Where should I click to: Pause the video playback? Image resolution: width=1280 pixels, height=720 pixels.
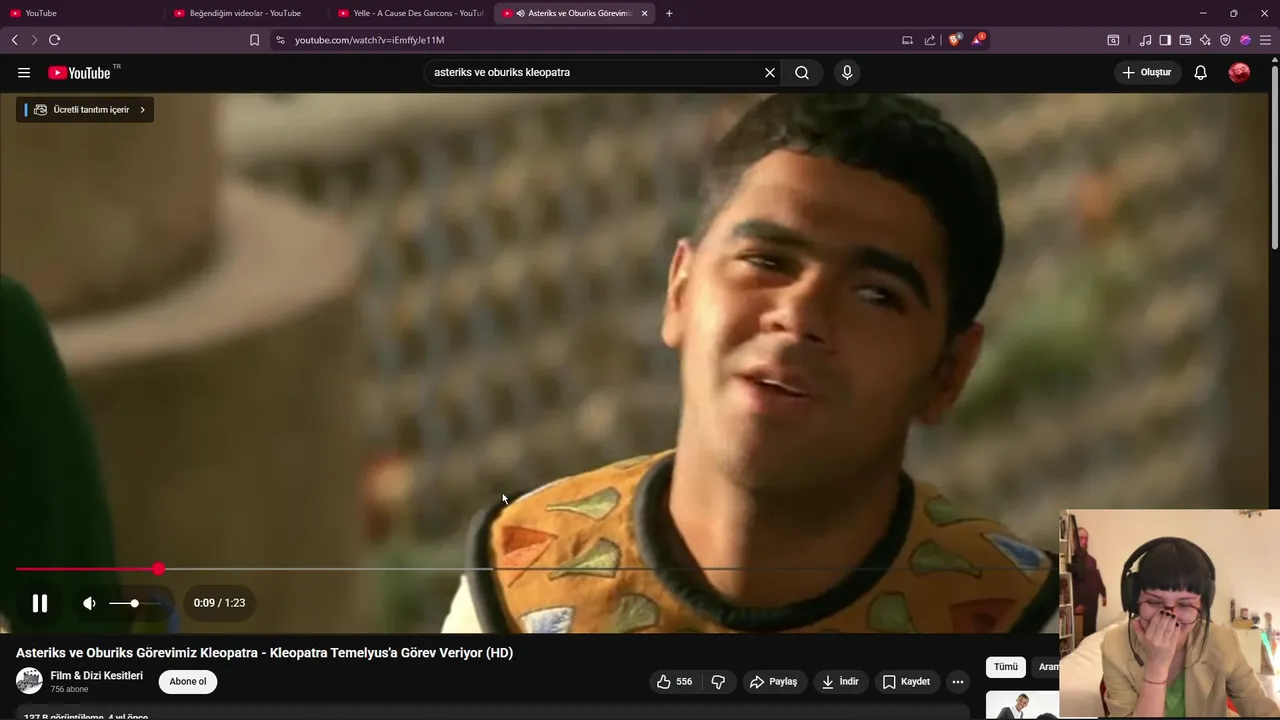[40, 603]
